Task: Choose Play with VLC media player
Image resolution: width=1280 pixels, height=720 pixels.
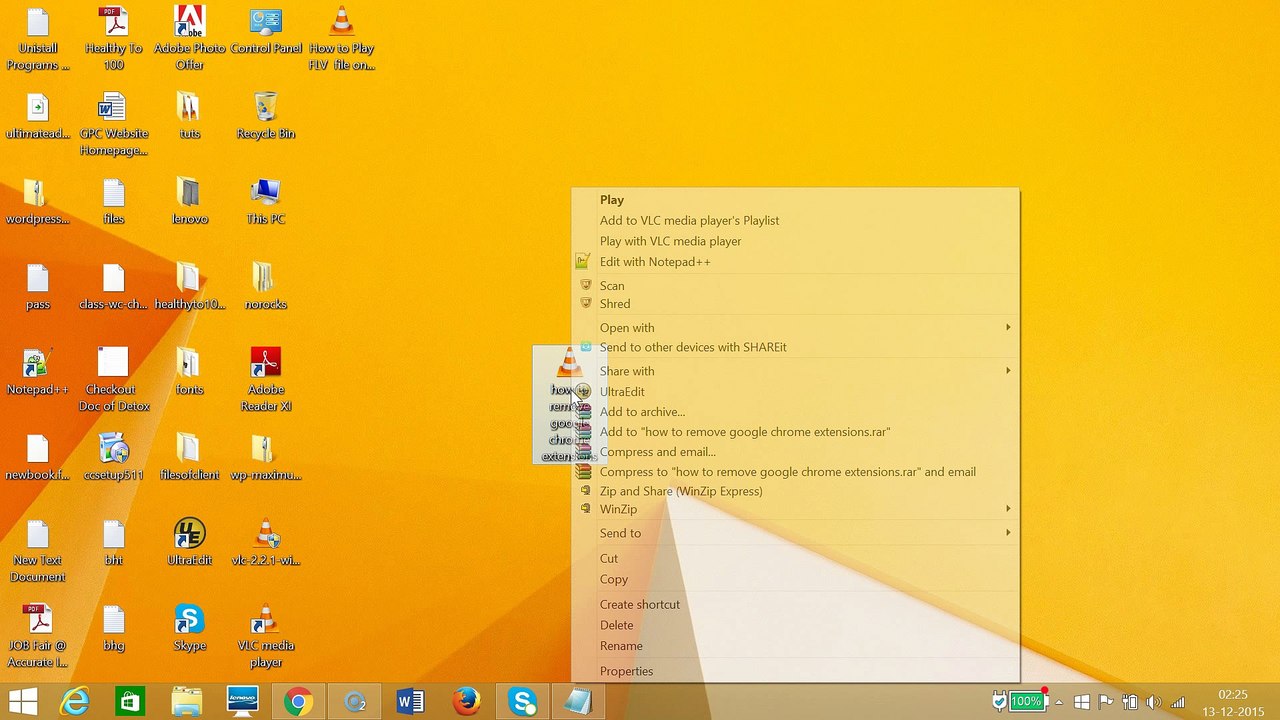Action: coord(670,241)
